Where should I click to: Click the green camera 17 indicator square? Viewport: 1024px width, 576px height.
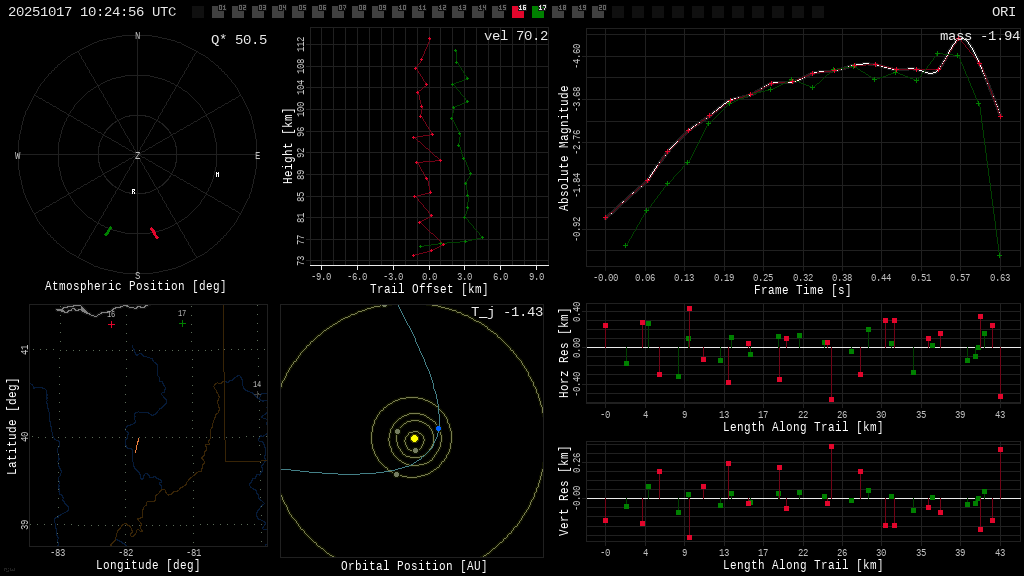pyautogui.click(x=538, y=12)
